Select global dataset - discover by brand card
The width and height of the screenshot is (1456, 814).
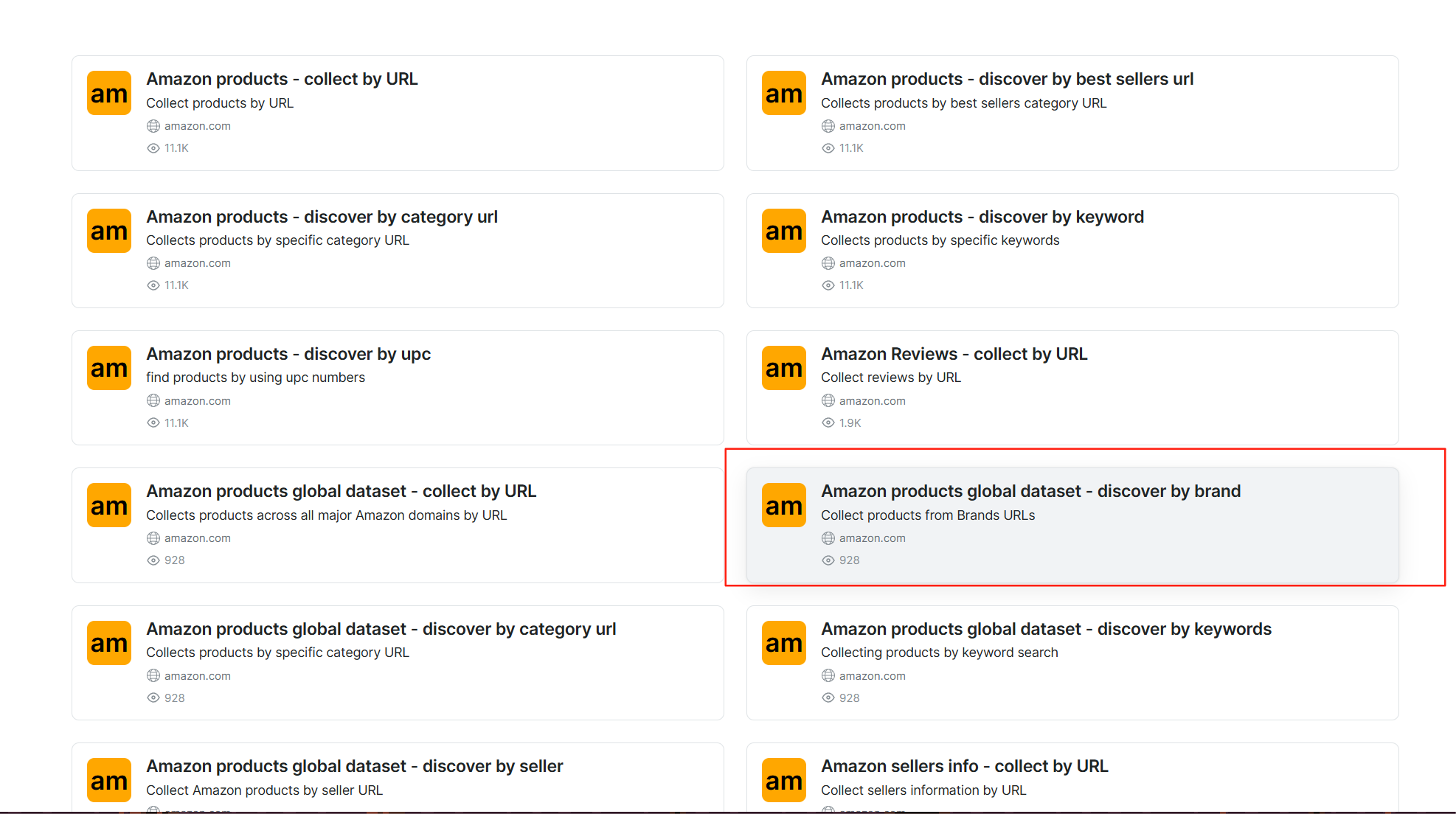pyautogui.click(x=1072, y=525)
